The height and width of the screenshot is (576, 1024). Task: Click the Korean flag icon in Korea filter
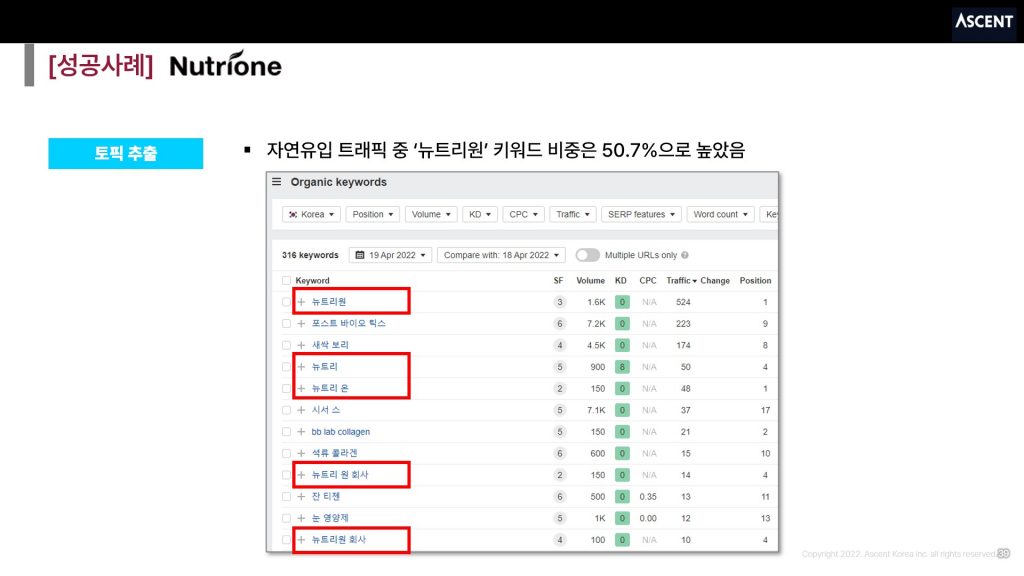click(x=293, y=214)
